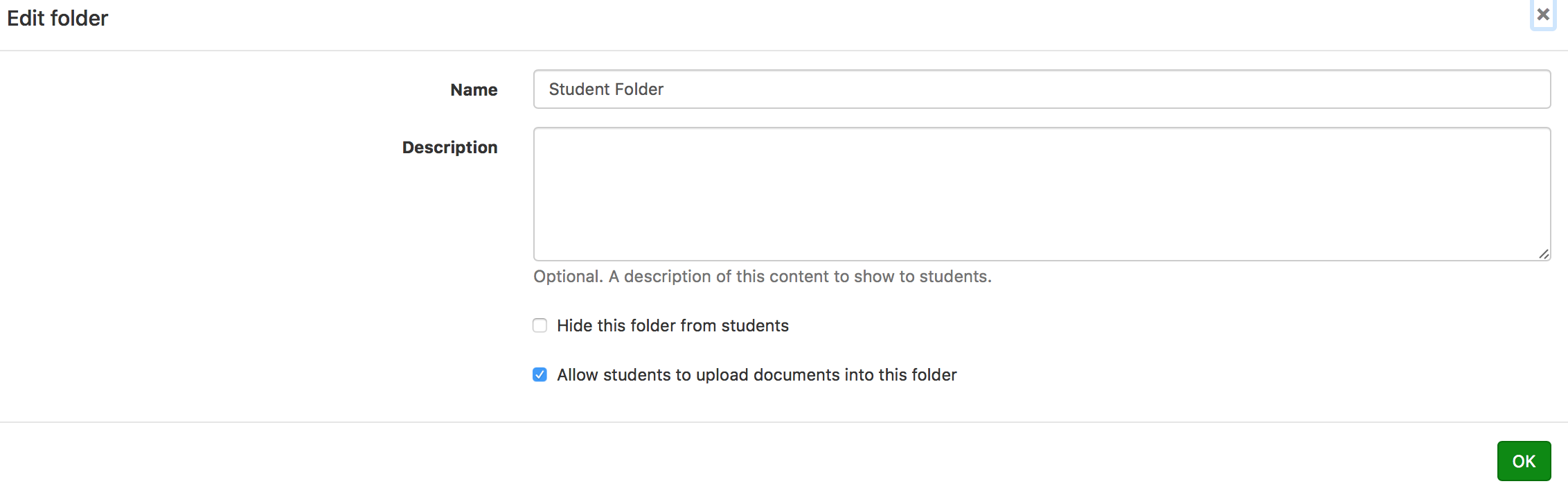Grab the Description box resize handle
This screenshot has width=1568, height=495.
click(1544, 254)
